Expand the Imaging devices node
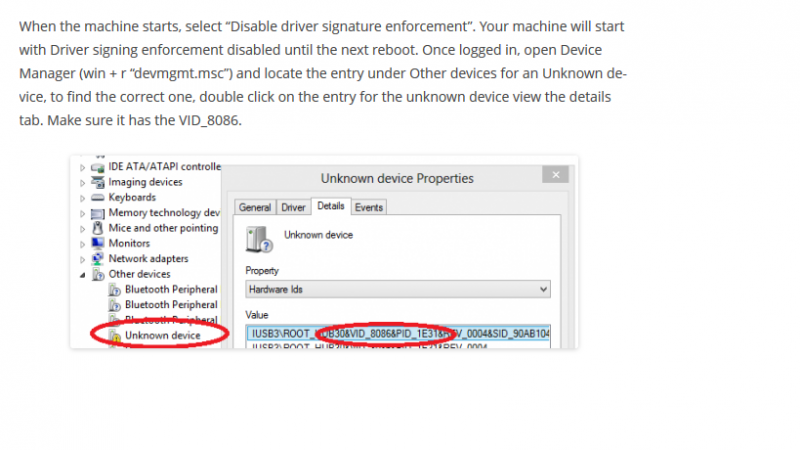Viewport: 800px width, 450px height. click(x=83, y=182)
